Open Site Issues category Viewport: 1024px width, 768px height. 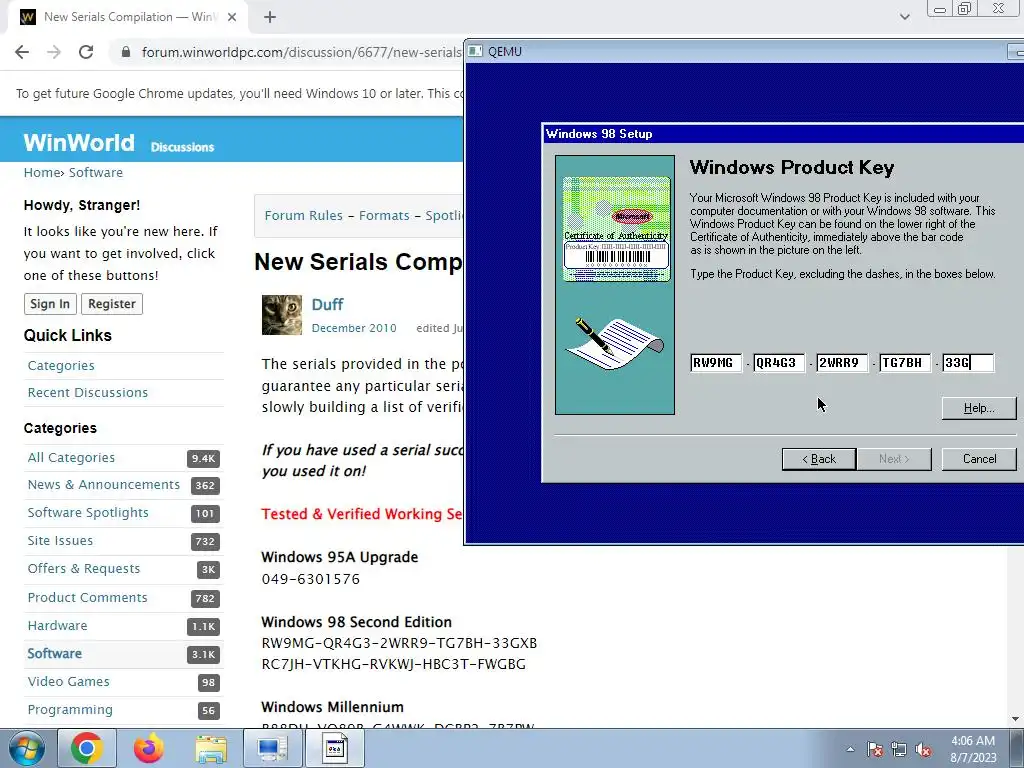tap(60, 541)
